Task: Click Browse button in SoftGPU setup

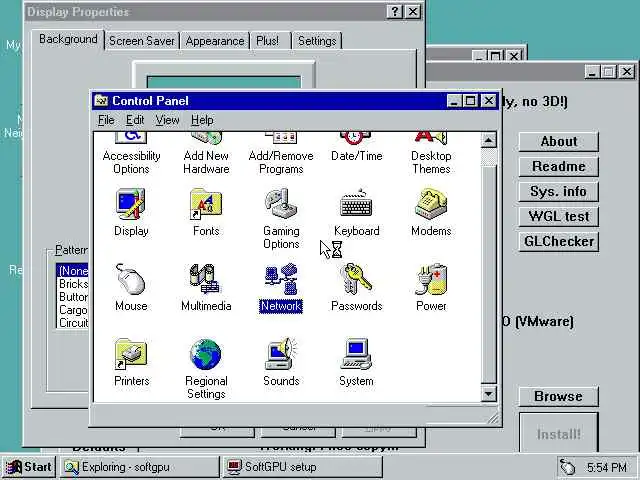Action: tap(558, 396)
